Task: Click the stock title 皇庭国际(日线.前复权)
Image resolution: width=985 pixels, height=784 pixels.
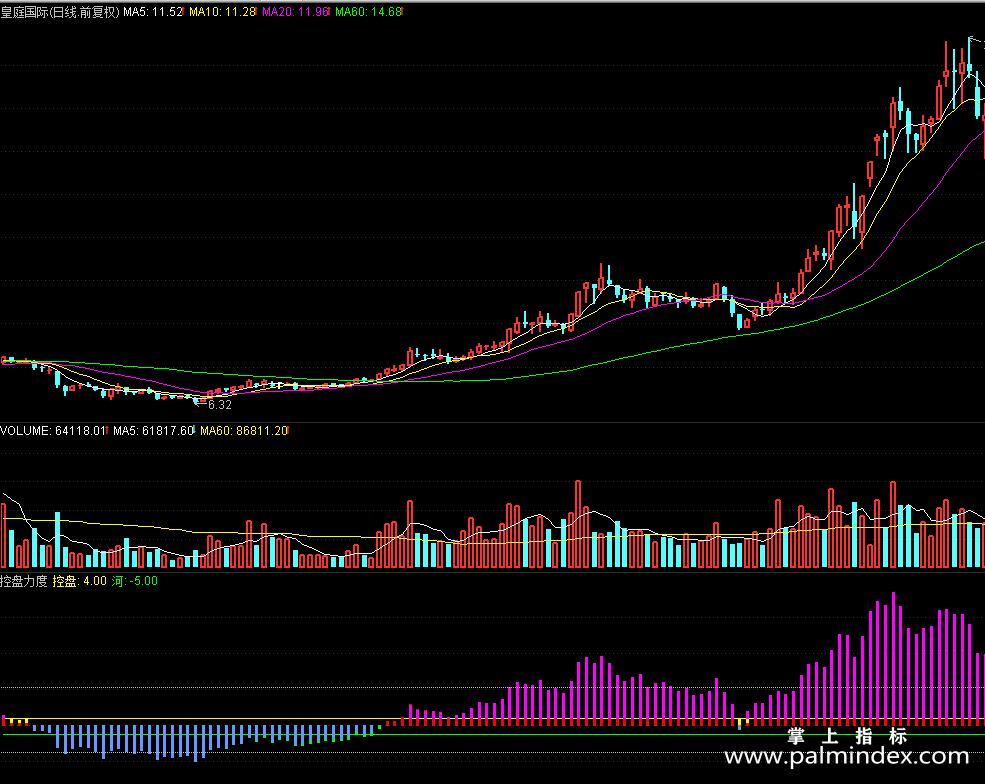Action: pos(60,12)
